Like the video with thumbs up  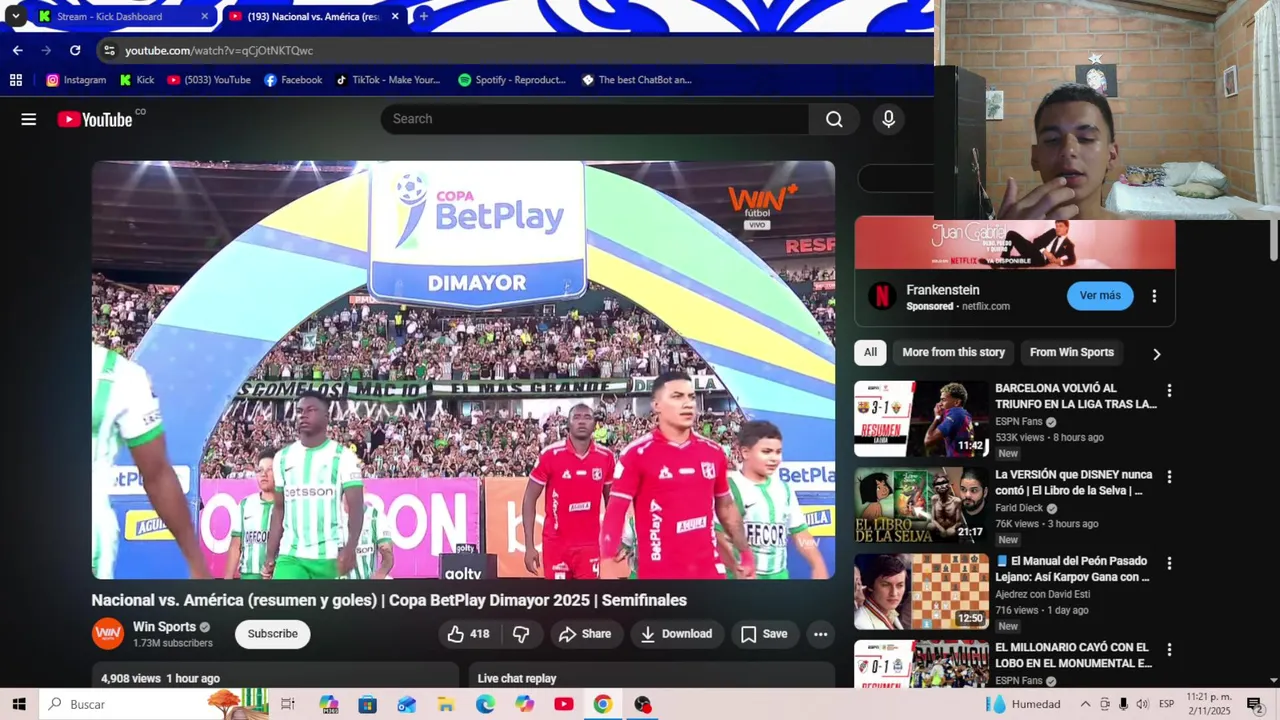point(468,634)
